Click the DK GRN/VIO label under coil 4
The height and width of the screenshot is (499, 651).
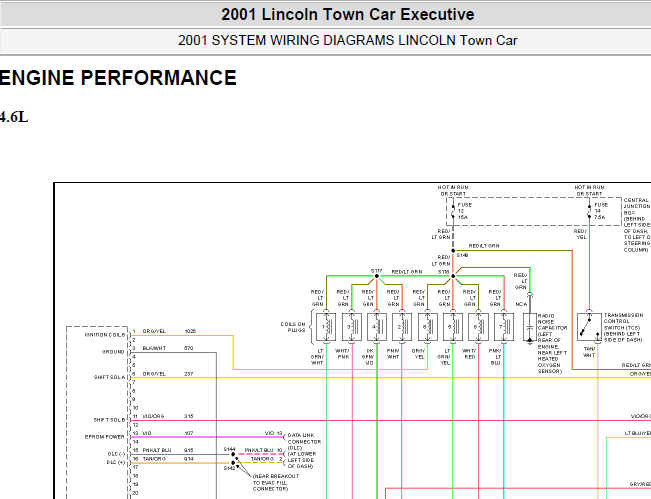368,357
